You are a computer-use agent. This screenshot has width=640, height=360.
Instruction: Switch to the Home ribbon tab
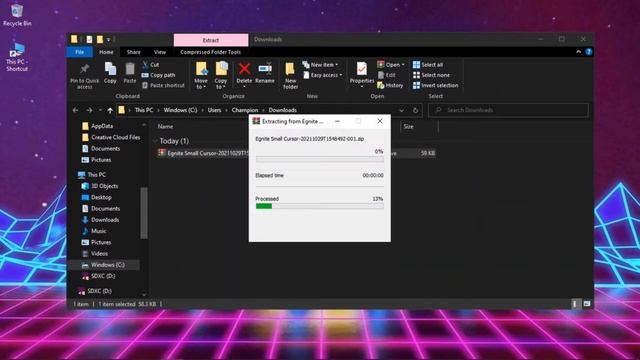point(106,52)
